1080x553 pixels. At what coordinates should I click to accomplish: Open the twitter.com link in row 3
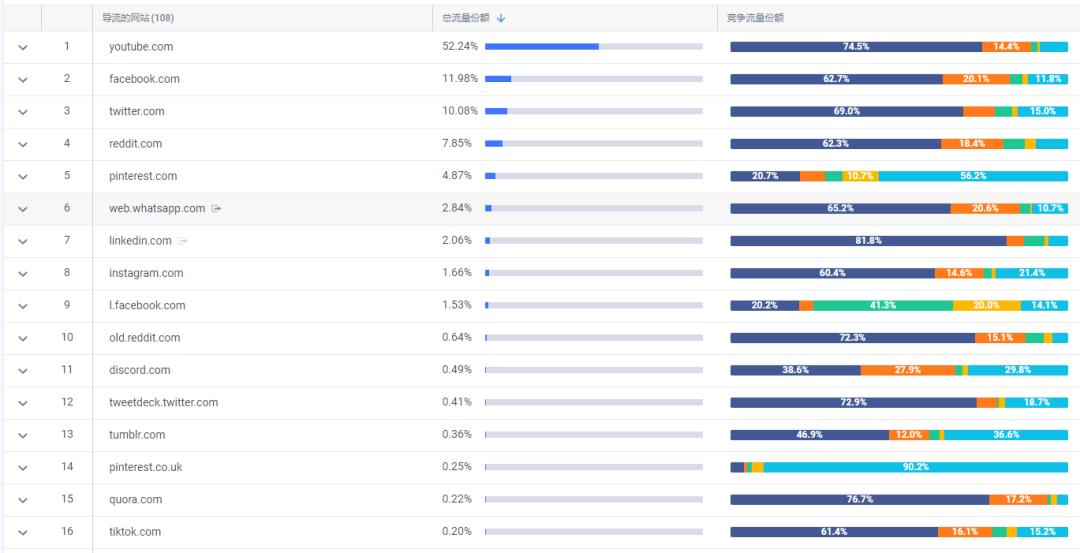[137, 111]
